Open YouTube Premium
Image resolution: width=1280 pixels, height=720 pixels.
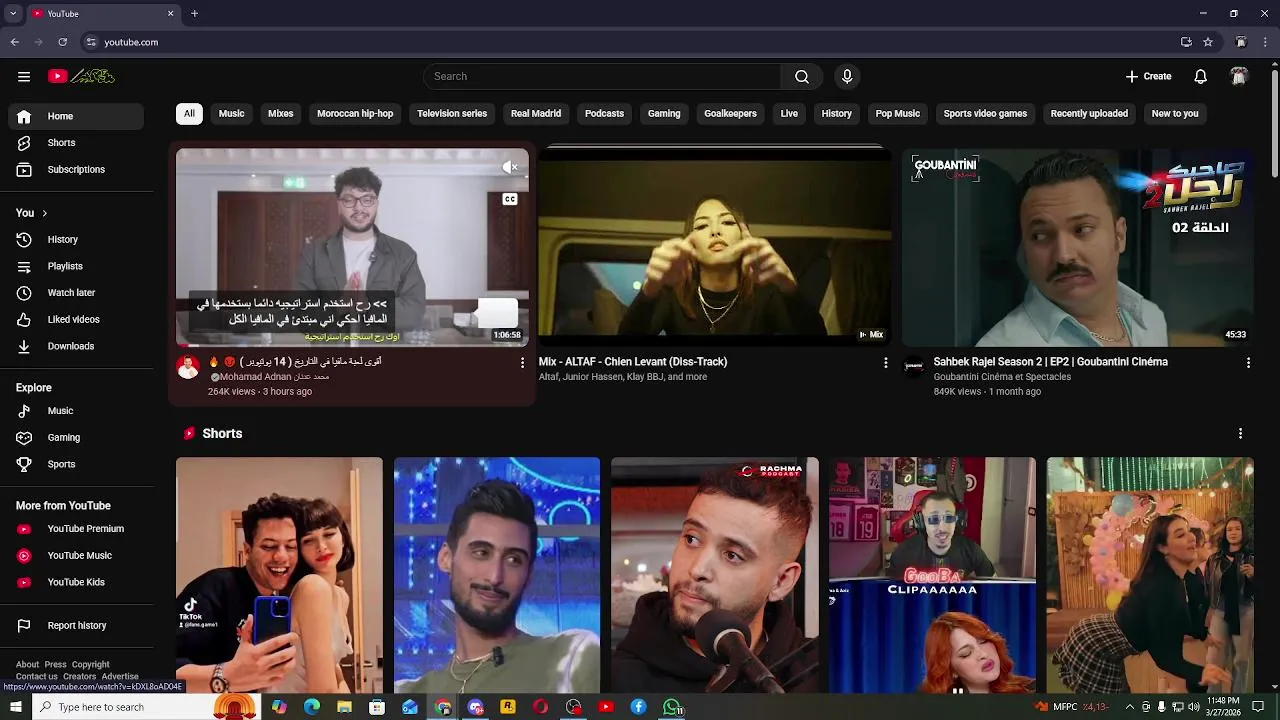coord(76,529)
